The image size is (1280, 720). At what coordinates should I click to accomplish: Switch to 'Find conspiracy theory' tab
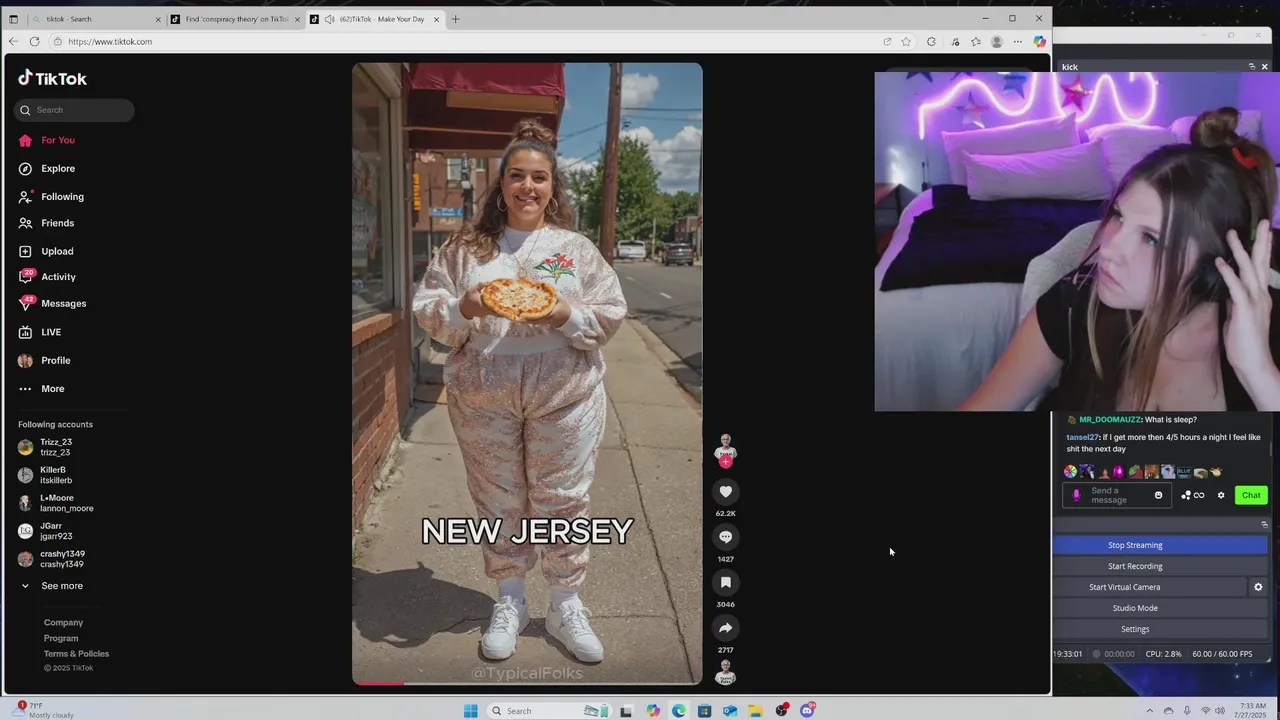235,19
